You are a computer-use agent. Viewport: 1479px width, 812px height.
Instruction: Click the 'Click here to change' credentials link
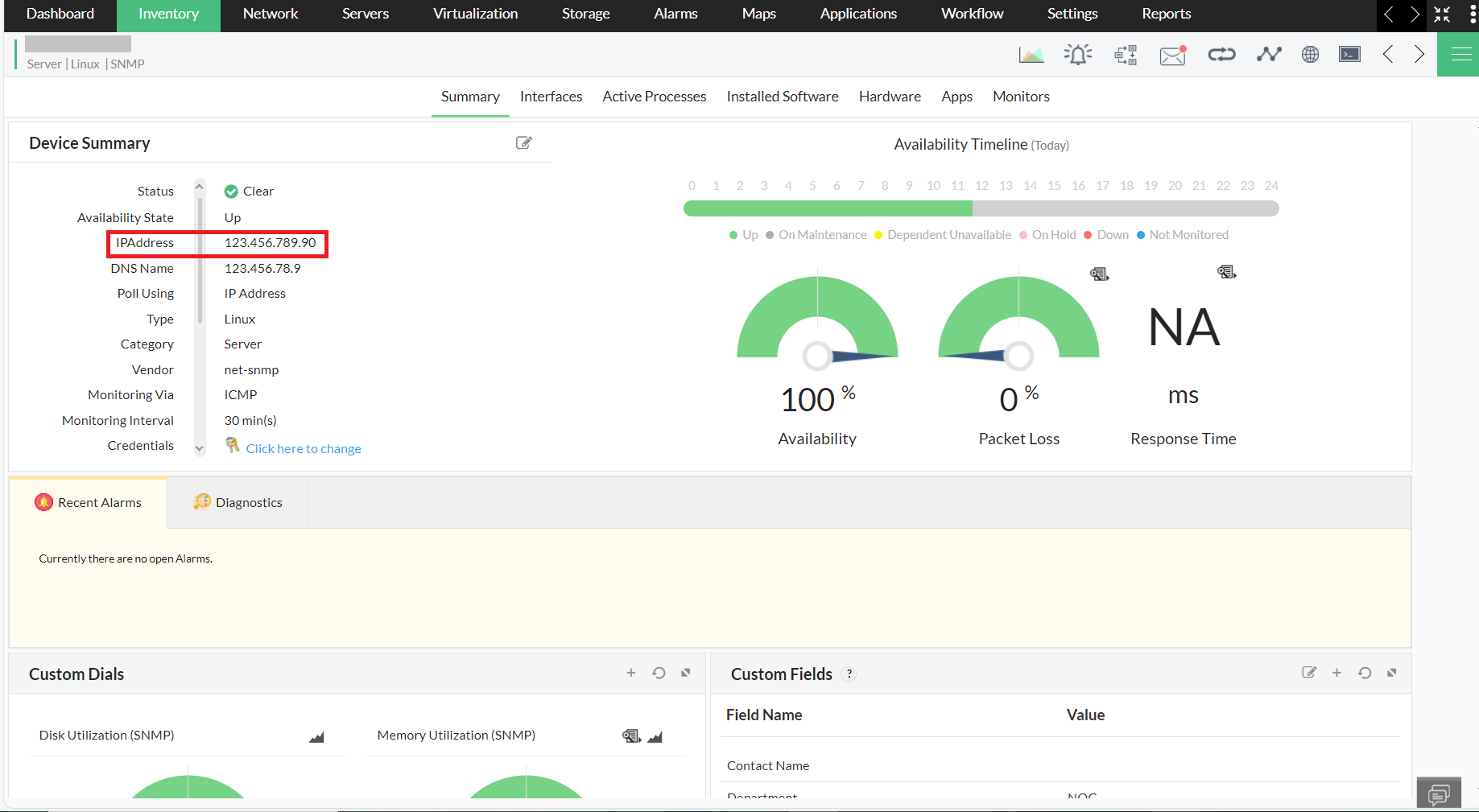[304, 448]
